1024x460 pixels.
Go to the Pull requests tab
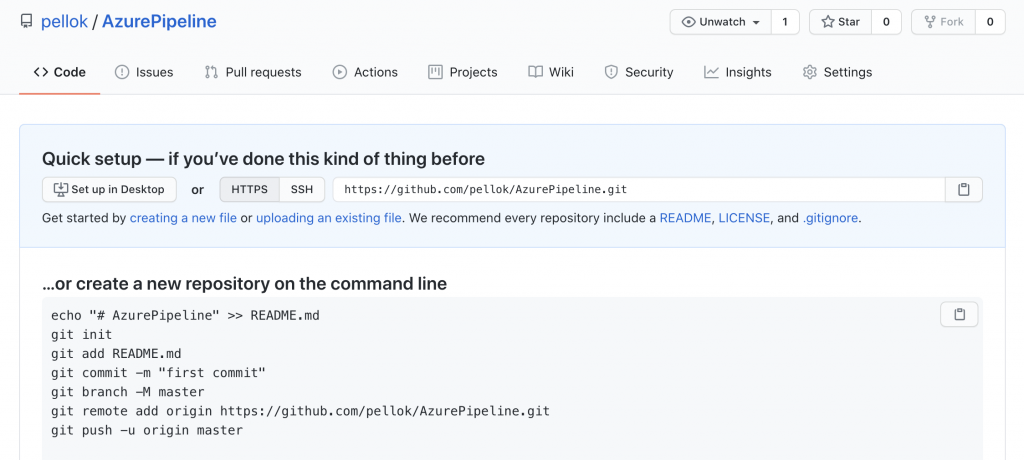253,72
